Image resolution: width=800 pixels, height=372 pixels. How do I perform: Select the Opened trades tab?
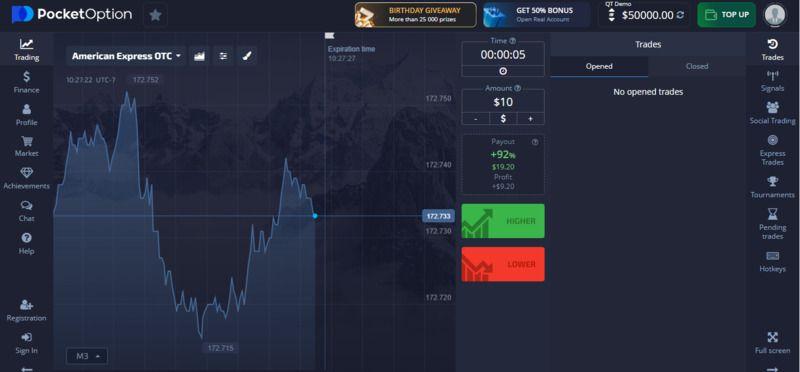coord(599,66)
